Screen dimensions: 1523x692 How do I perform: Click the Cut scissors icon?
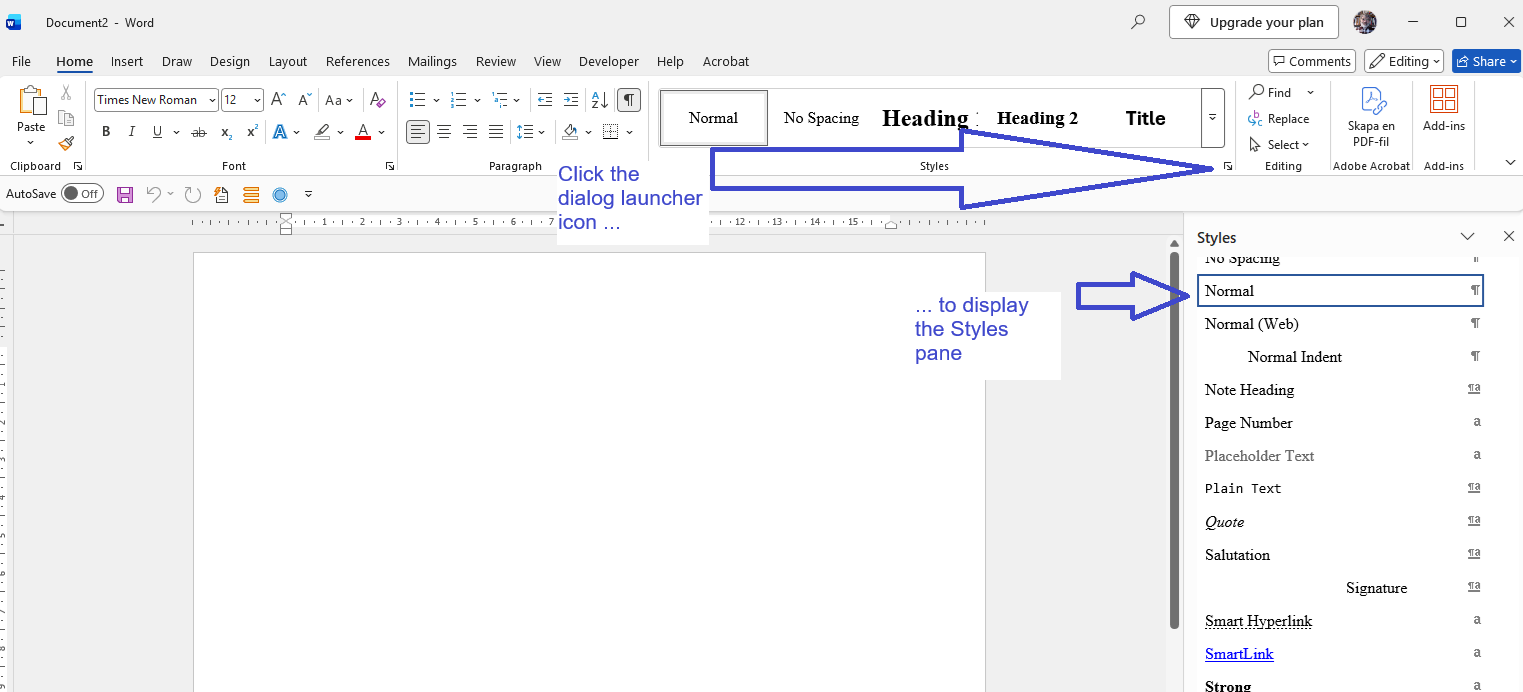point(66,93)
